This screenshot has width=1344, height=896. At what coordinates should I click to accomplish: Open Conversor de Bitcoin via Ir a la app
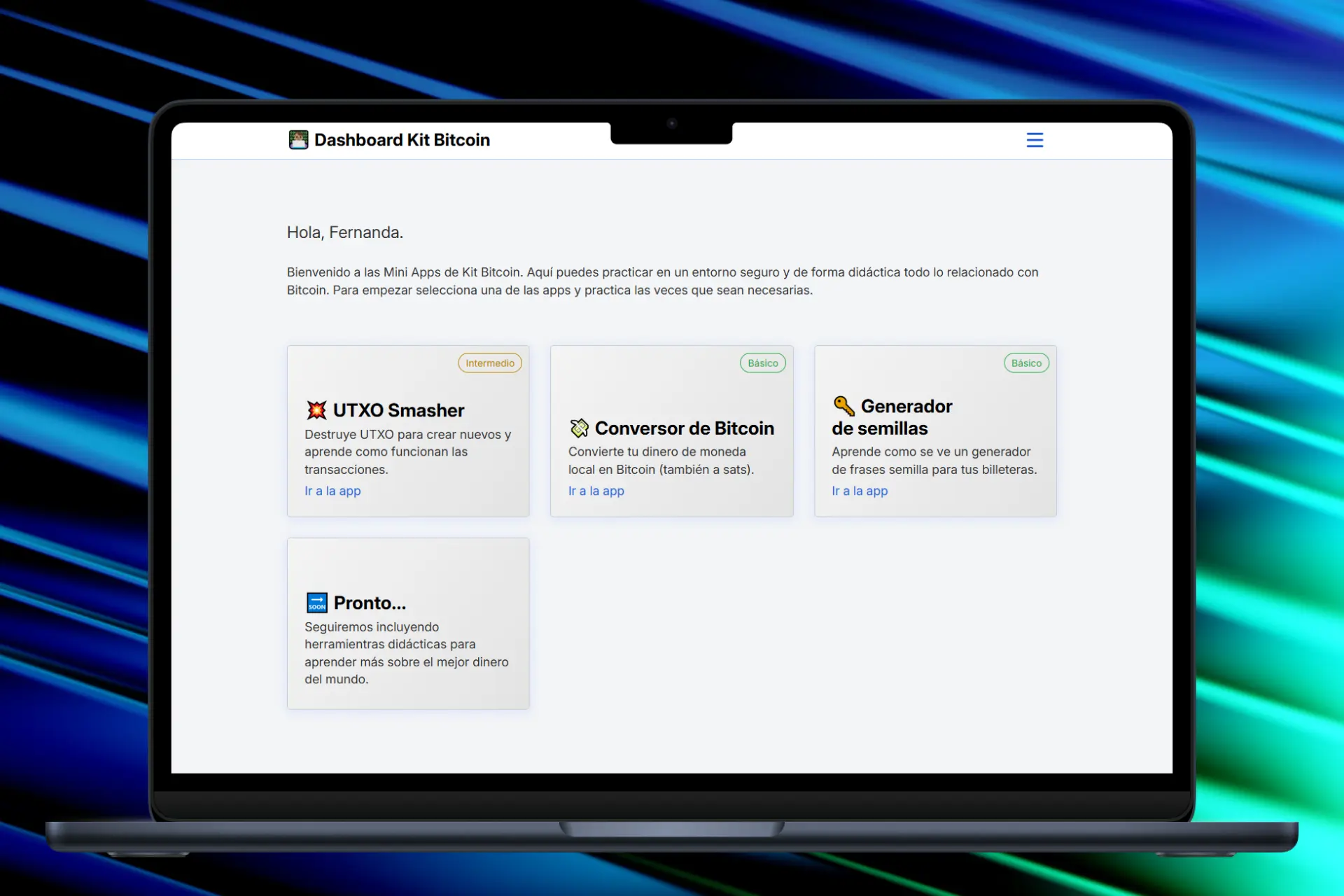point(596,491)
